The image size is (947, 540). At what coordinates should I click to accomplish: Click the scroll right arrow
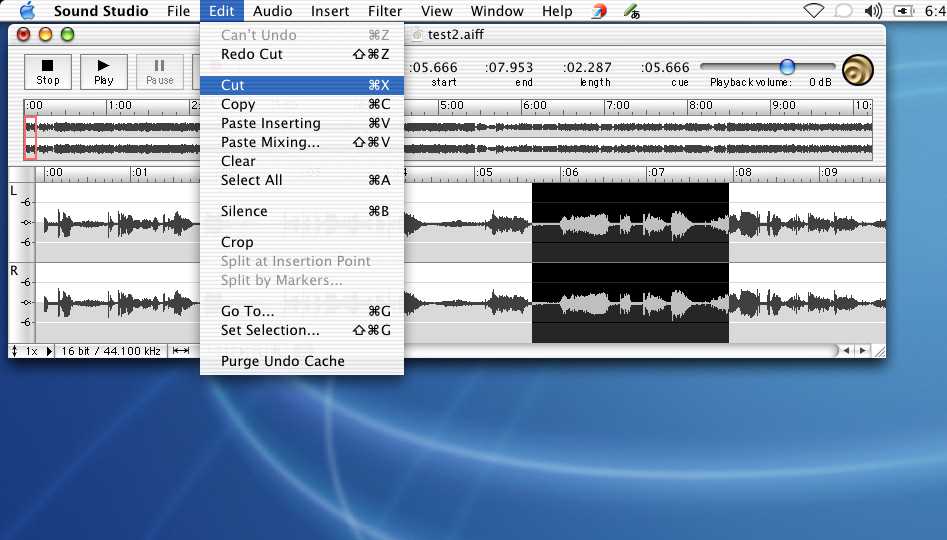863,350
